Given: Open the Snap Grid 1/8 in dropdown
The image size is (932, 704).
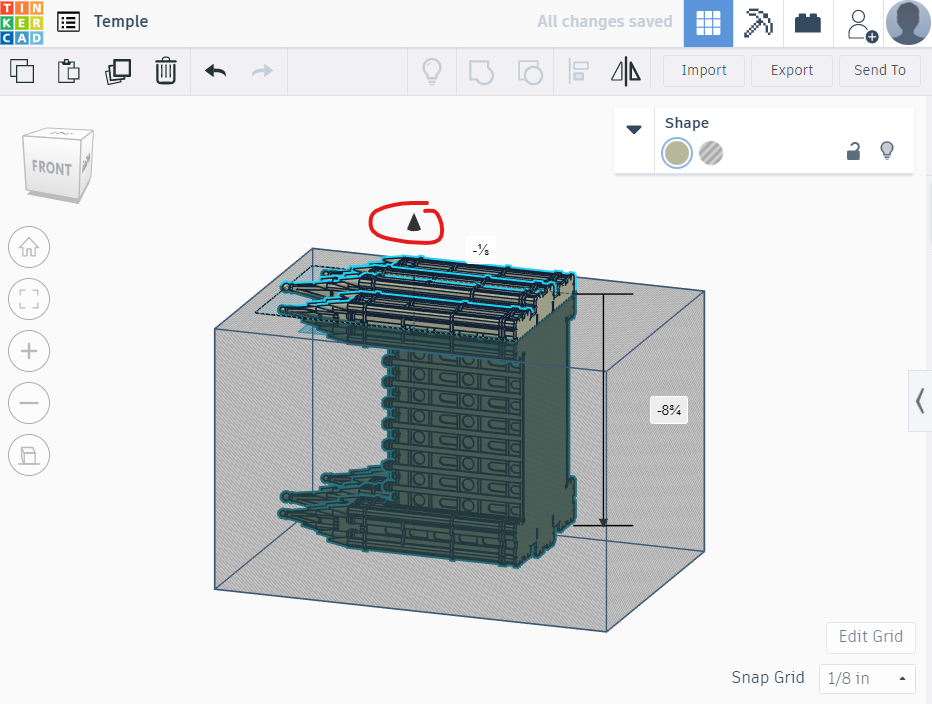Looking at the screenshot, I should pos(867,678).
